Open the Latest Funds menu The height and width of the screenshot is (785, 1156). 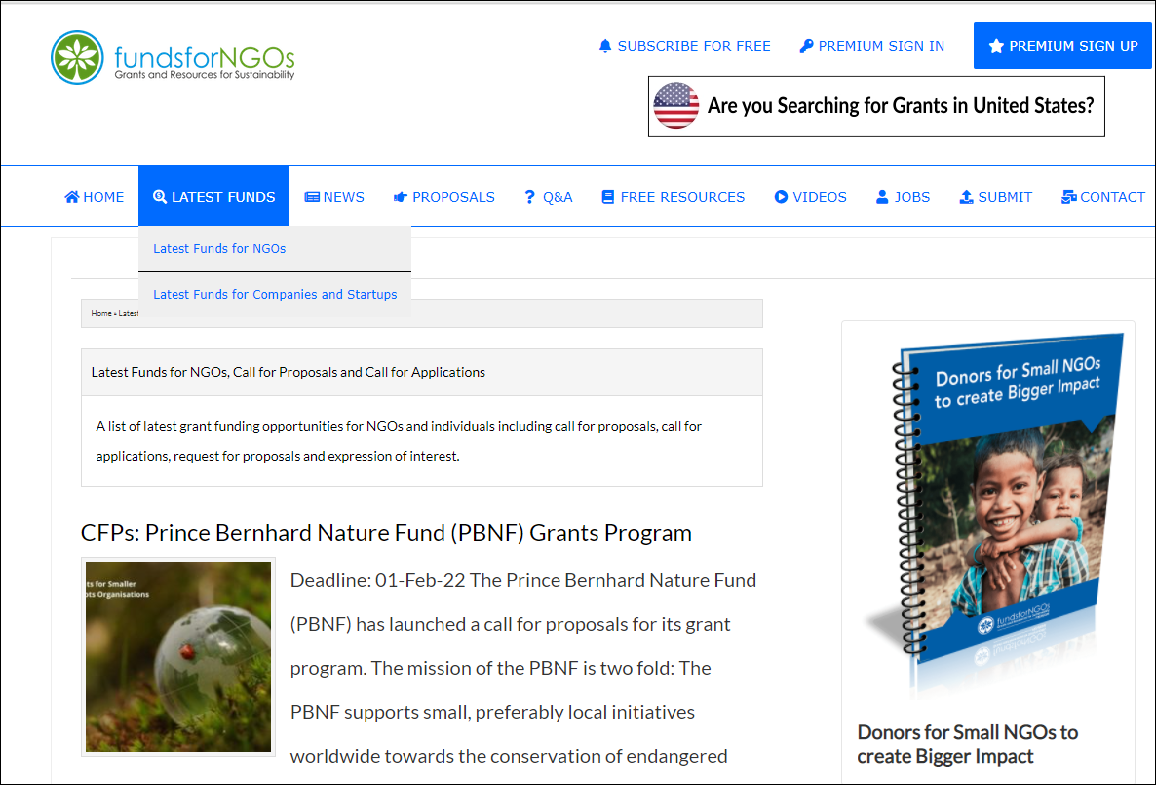tap(214, 197)
